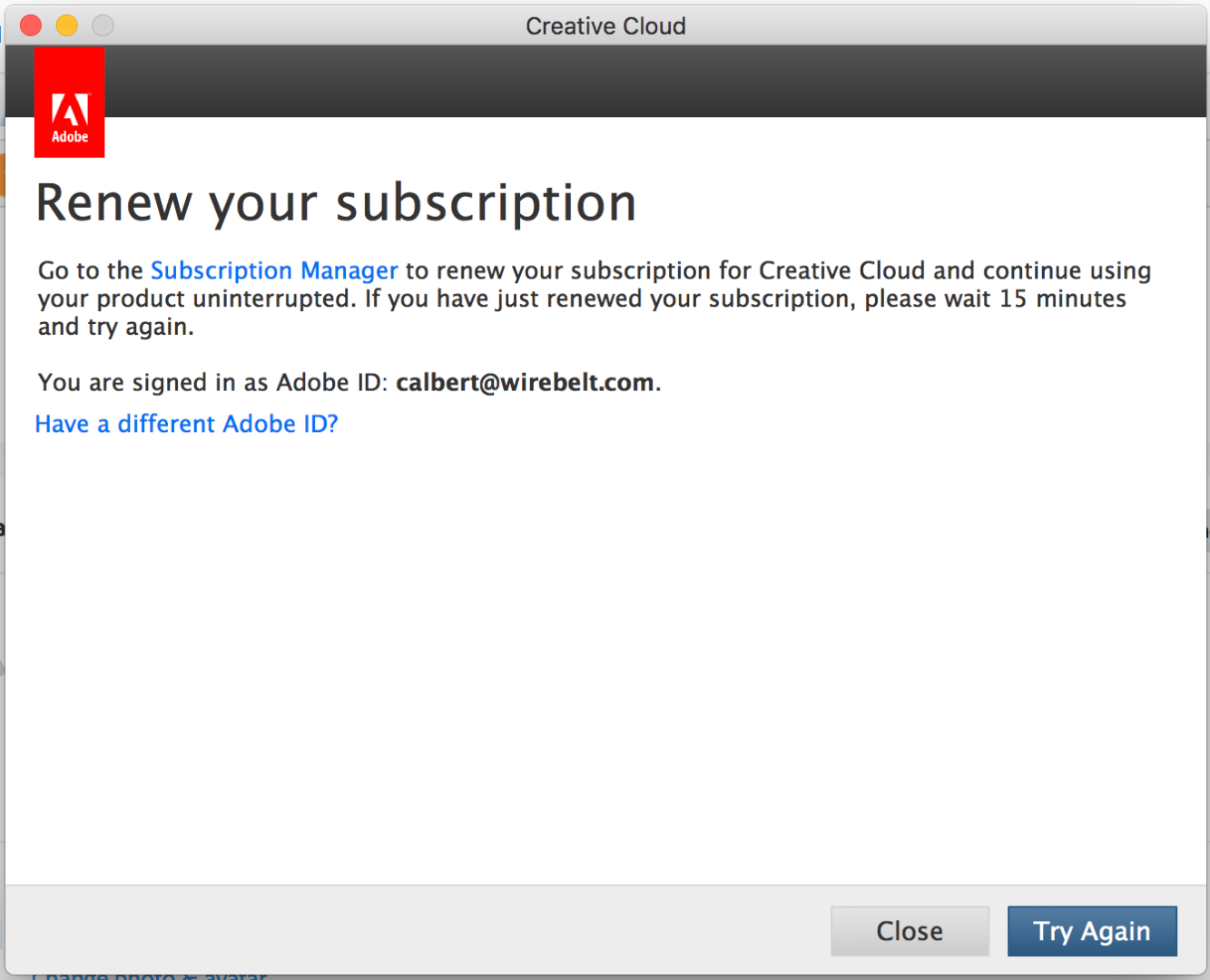Click the 'Go to the' text before the link
The width and height of the screenshot is (1210, 980).
[x=90, y=270]
